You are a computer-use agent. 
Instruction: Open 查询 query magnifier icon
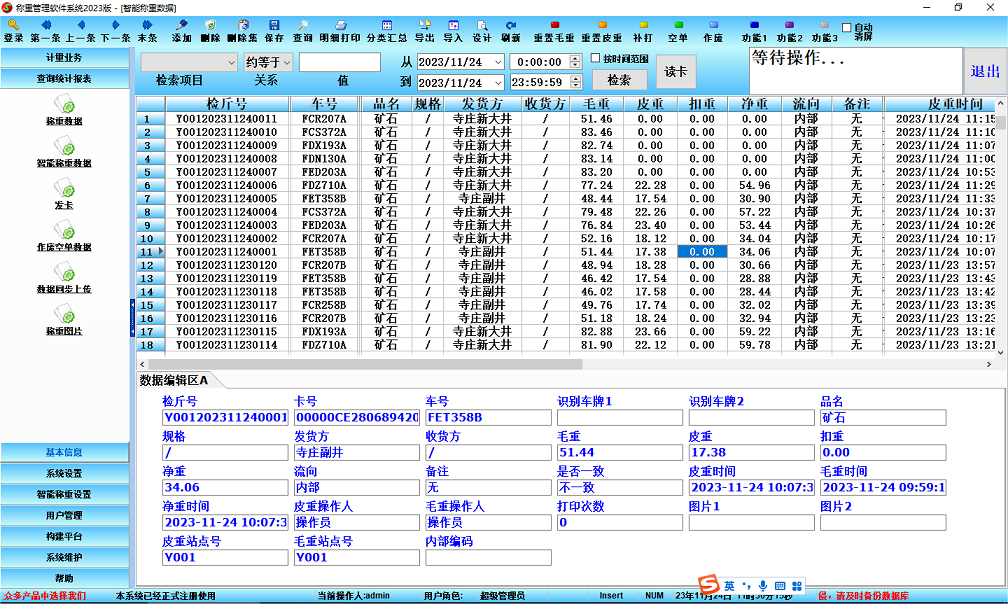pos(303,31)
